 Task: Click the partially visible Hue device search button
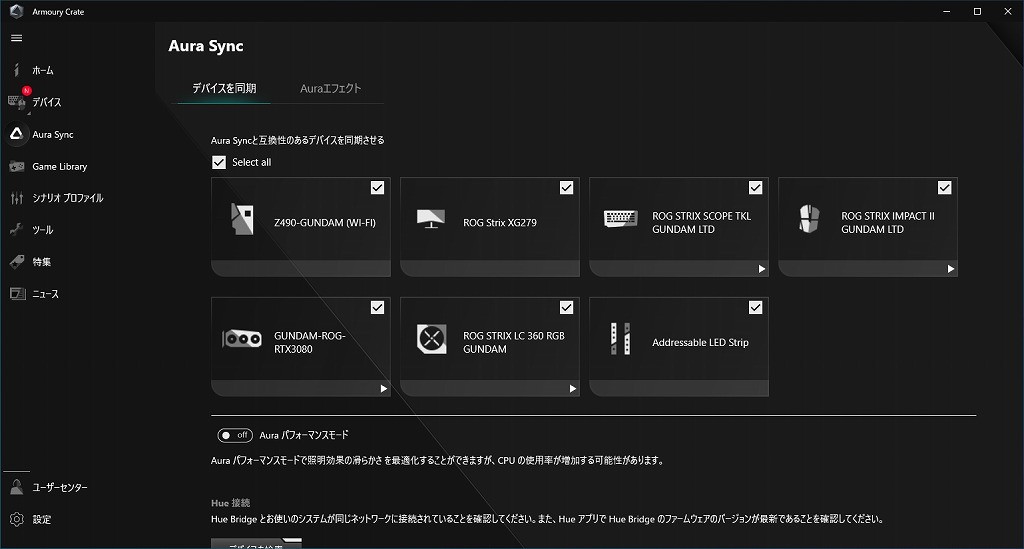pos(256,544)
